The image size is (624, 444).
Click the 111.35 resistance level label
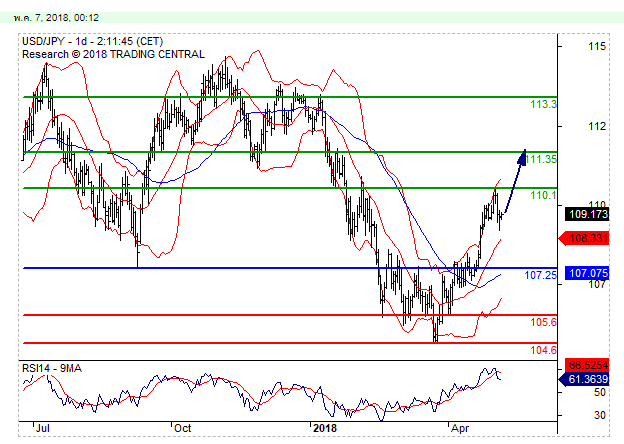click(540, 159)
